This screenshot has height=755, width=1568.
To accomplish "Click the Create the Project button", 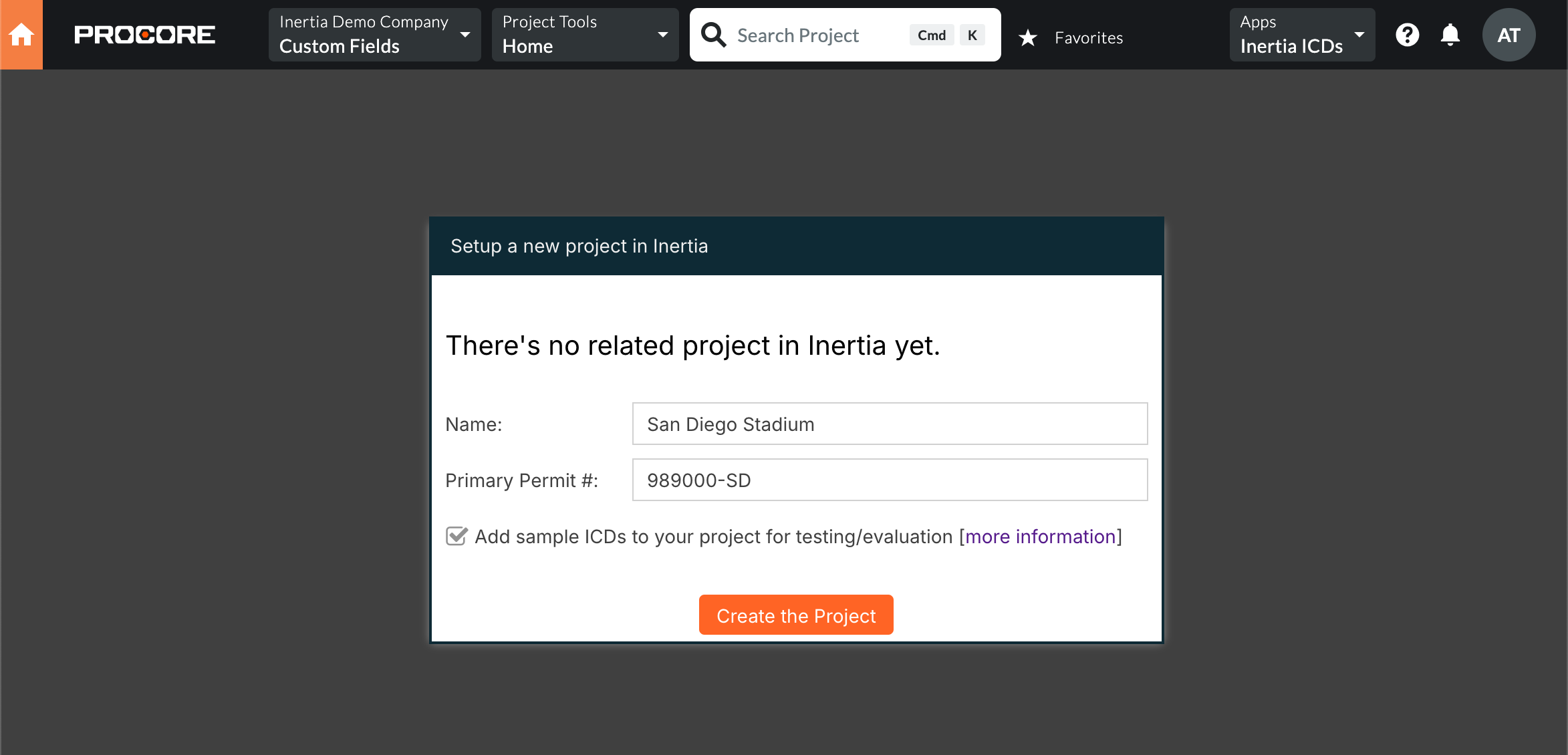I will 796,615.
